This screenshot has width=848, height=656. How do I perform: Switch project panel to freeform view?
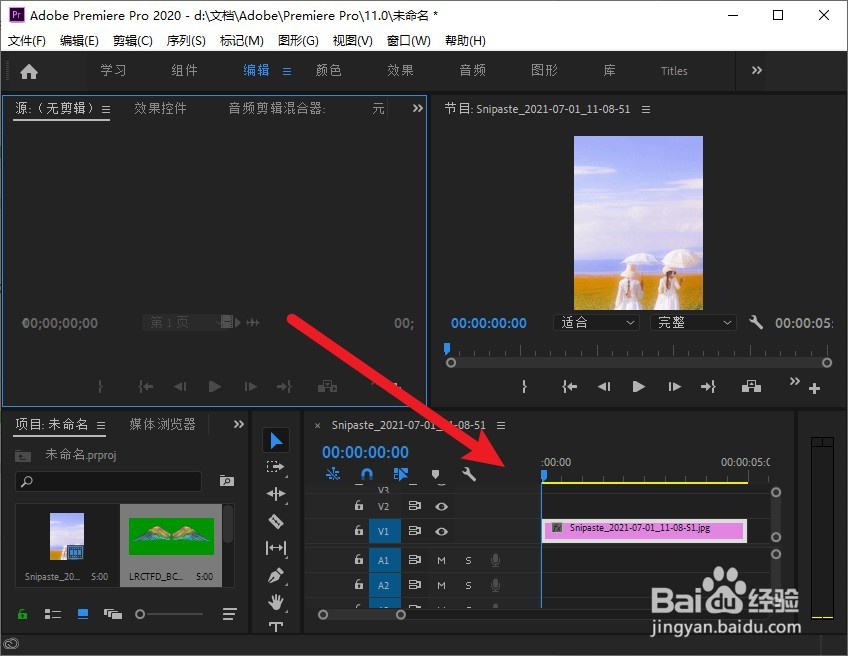point(112,614)
